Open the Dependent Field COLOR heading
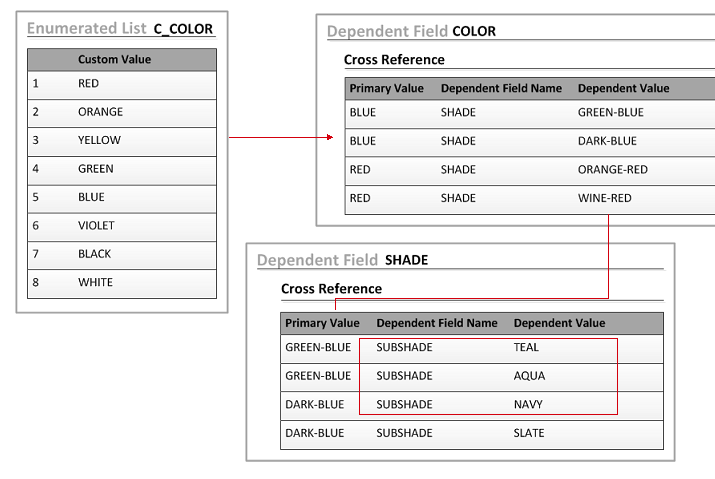This screenshot has height=479, width=715. click(411, 31)
